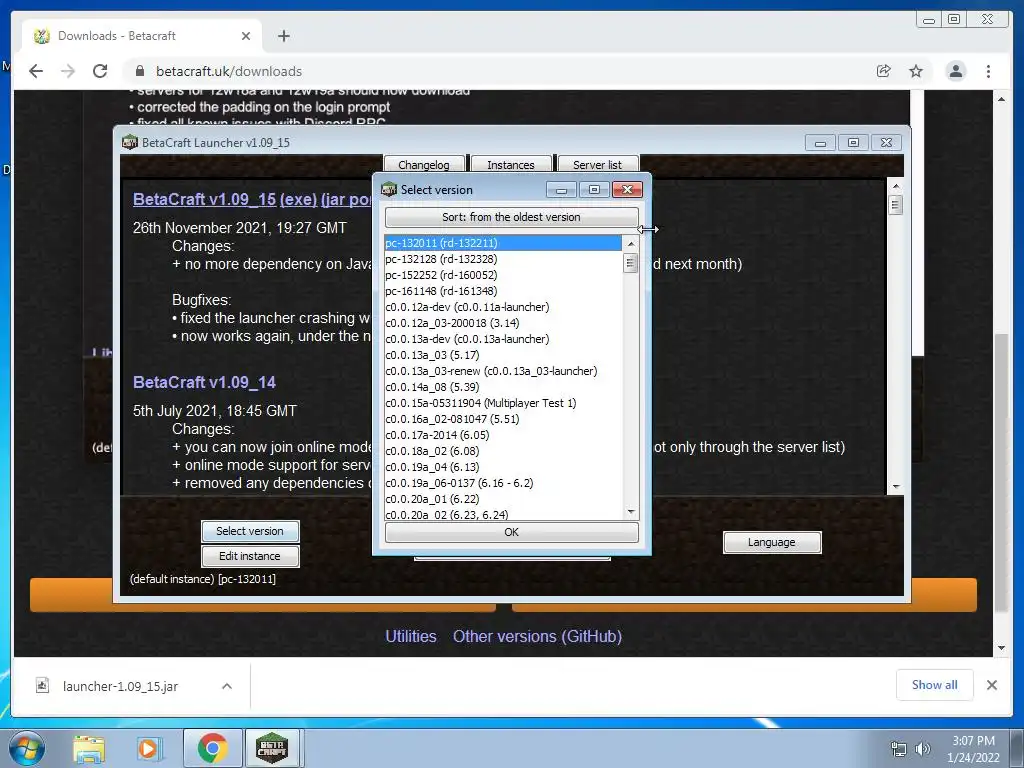Screen dimensions: 1024x768
Task: Click Chrome icon in taskbar
Action: coord(212,748)
